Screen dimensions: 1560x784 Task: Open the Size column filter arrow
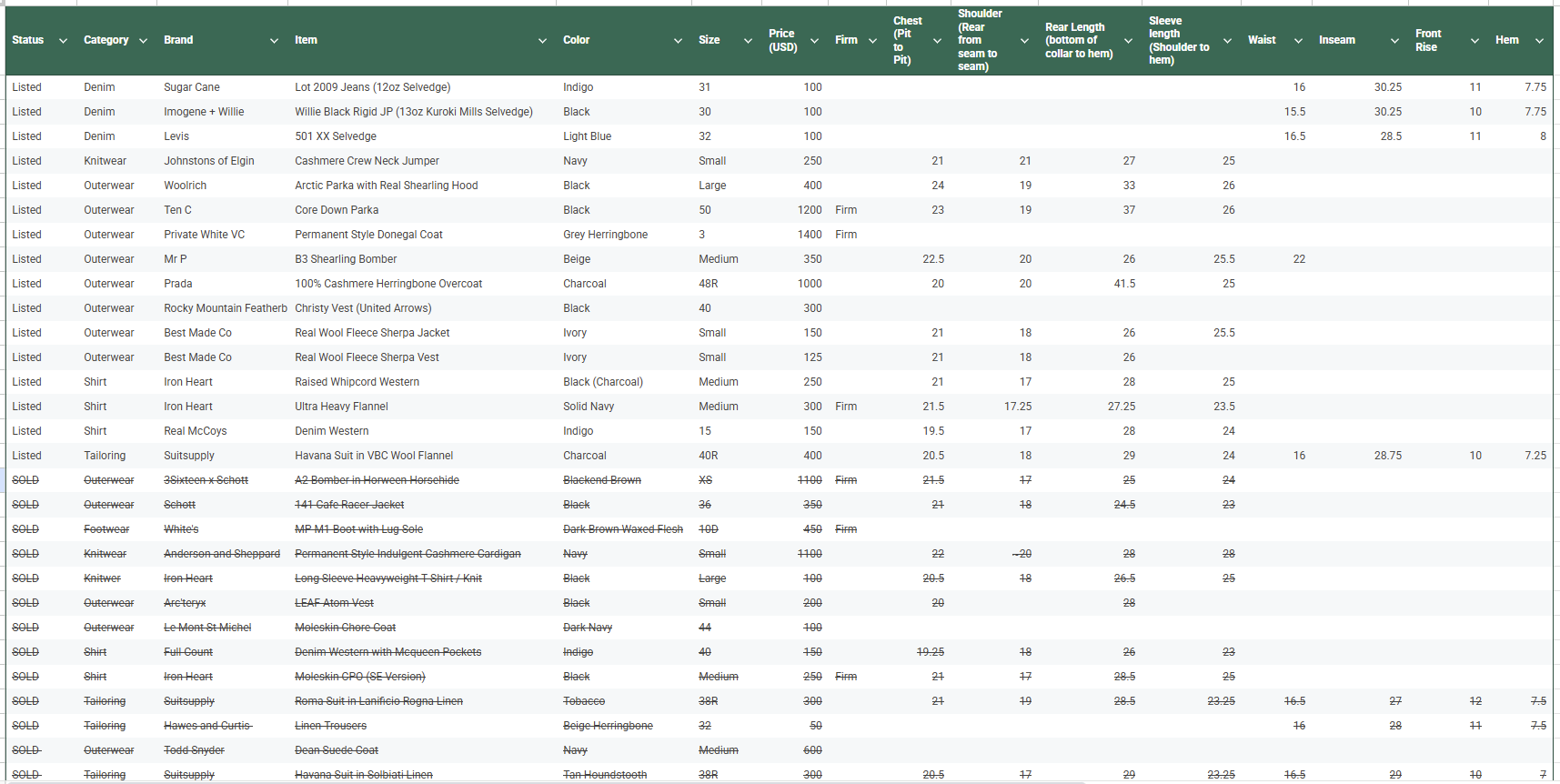[x=748, y=41]
